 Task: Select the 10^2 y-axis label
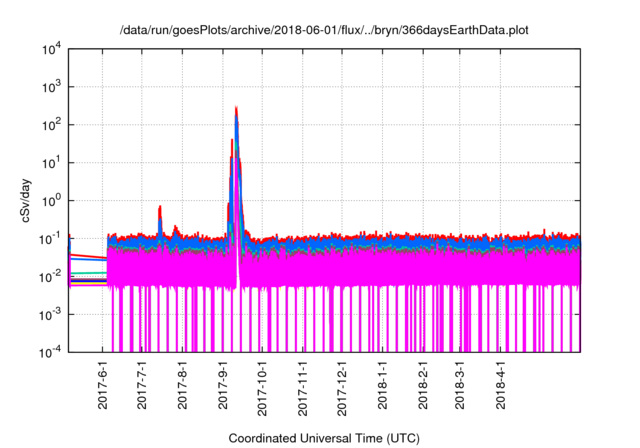click(52, 125)
